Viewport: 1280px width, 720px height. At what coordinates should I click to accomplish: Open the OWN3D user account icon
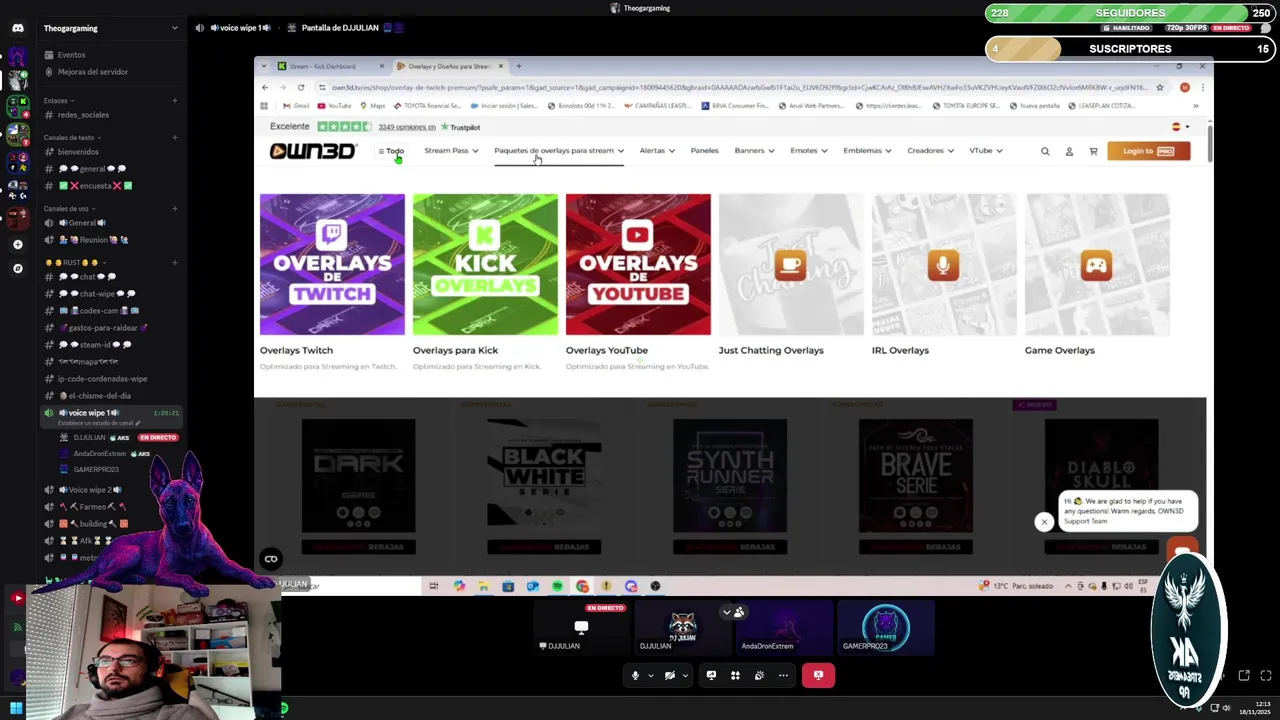click(1069, 151)
